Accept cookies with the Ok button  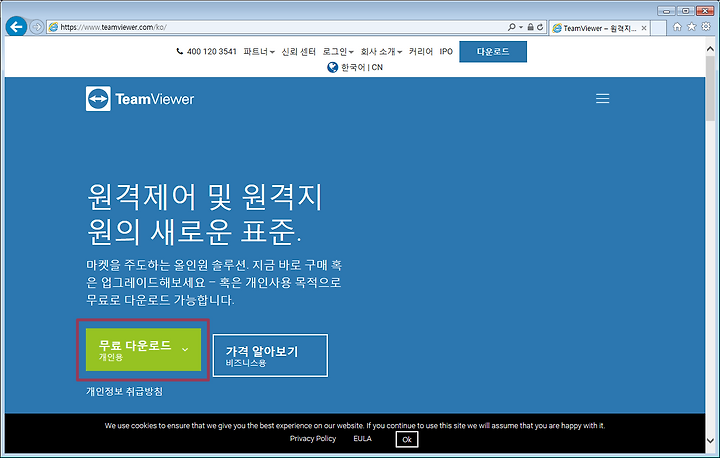tap(407, 440)
